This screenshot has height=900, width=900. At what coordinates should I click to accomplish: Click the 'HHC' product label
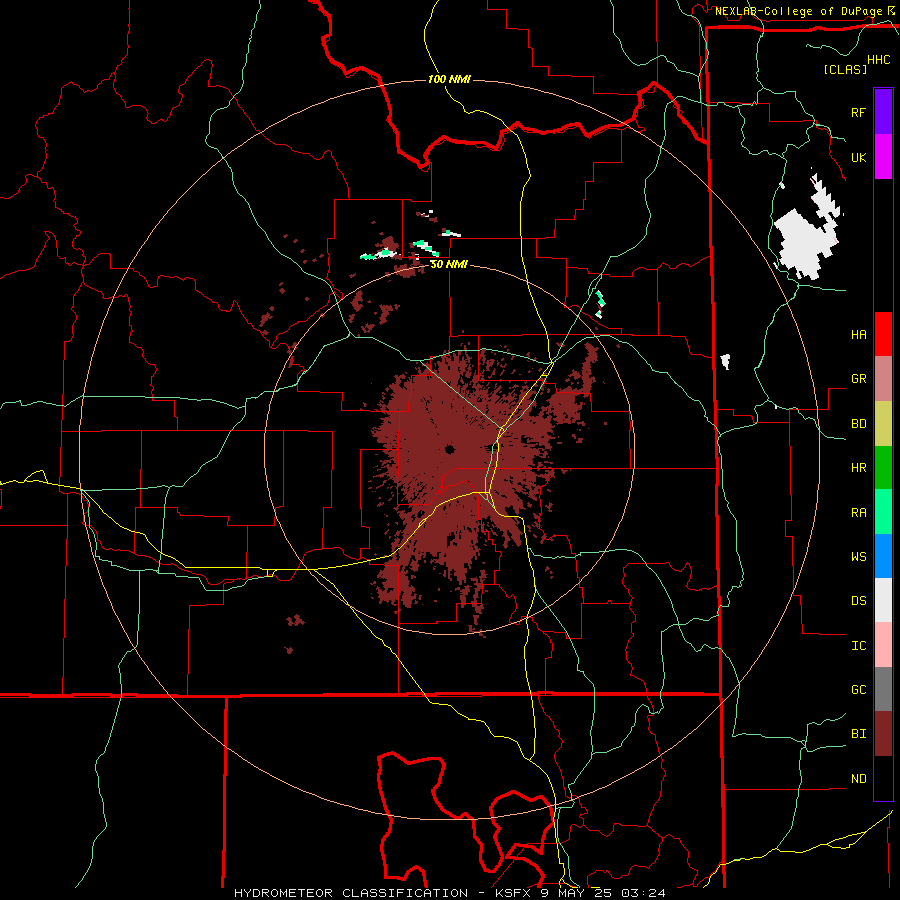coord(879,60)
